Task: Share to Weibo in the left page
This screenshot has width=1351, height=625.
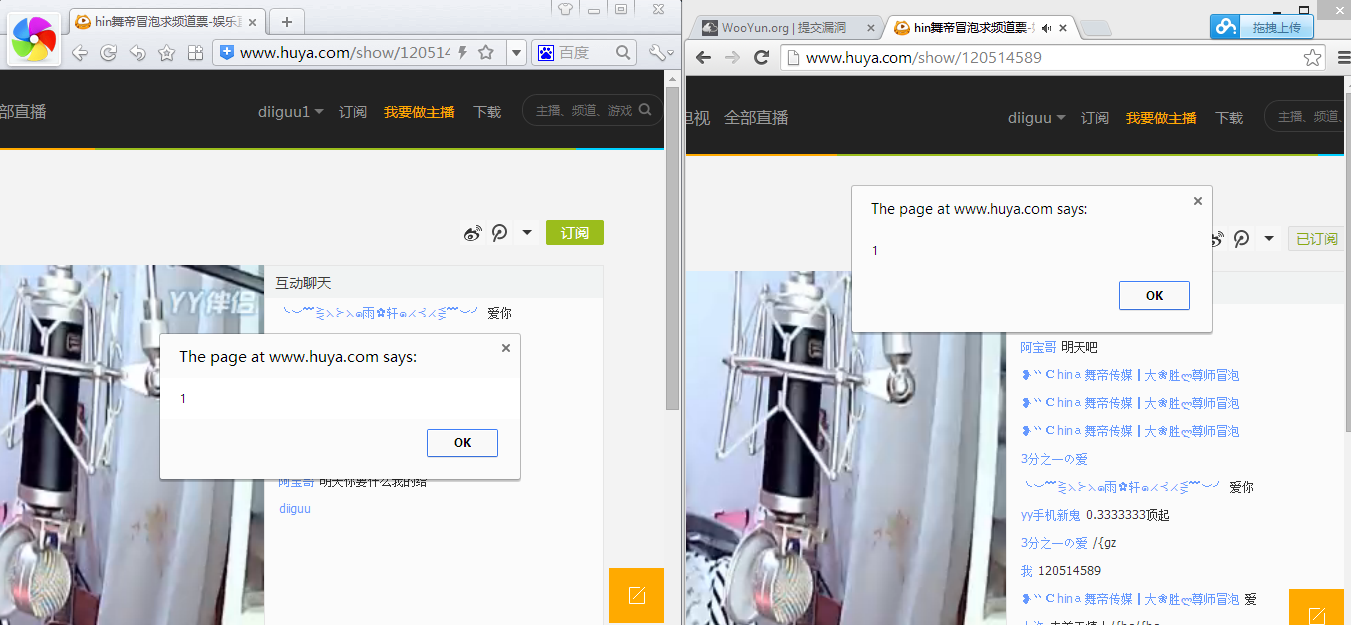Action: [473, 234]
